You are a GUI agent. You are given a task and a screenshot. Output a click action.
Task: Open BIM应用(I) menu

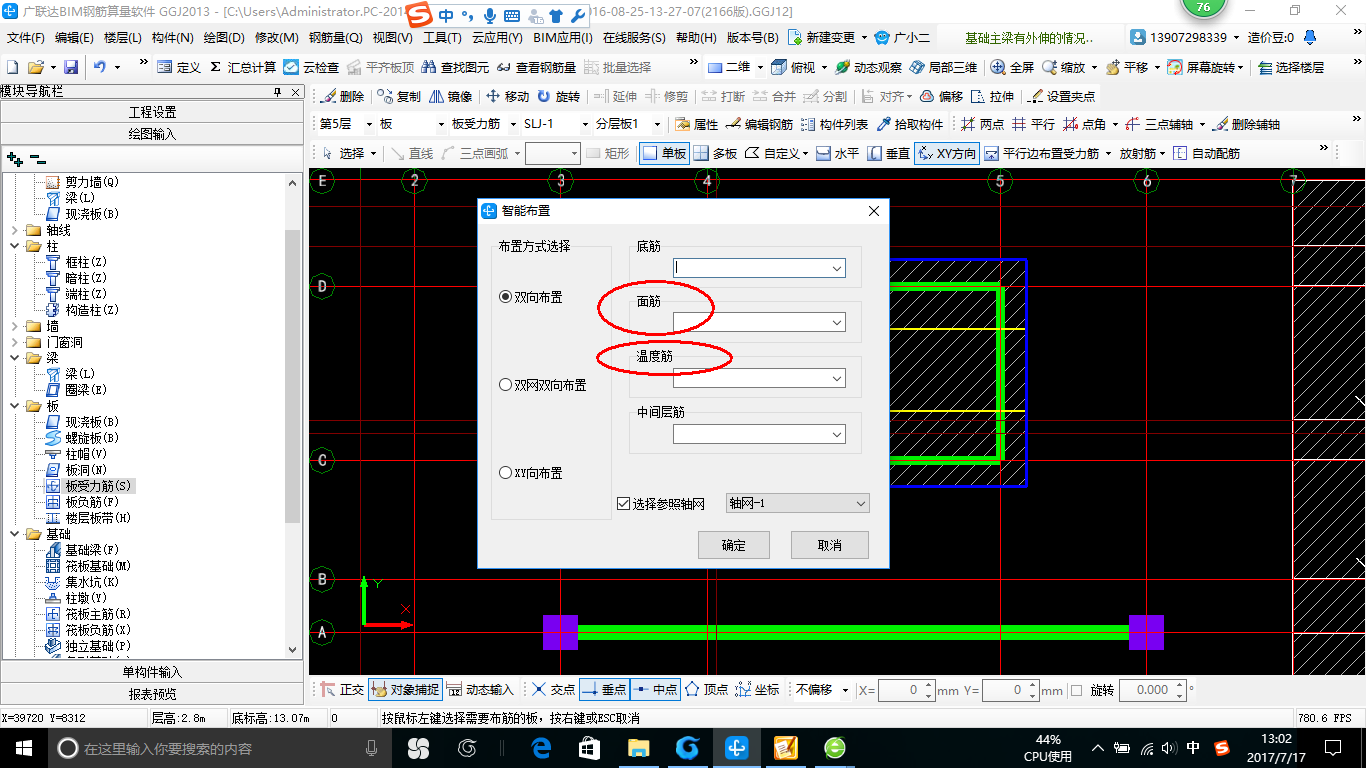coord(563,38)
